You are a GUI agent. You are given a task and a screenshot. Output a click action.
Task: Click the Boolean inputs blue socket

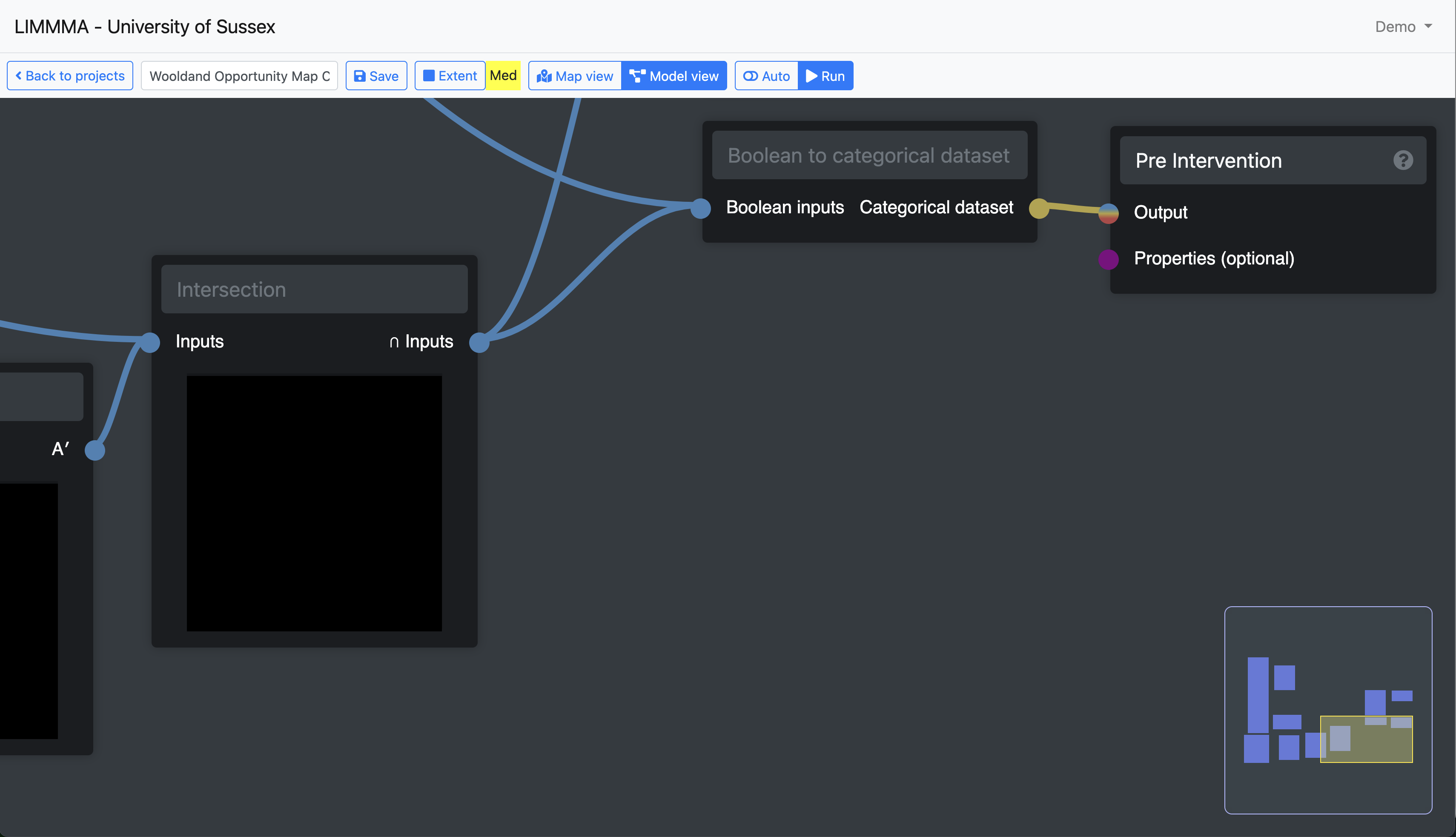tap(701, 208)
